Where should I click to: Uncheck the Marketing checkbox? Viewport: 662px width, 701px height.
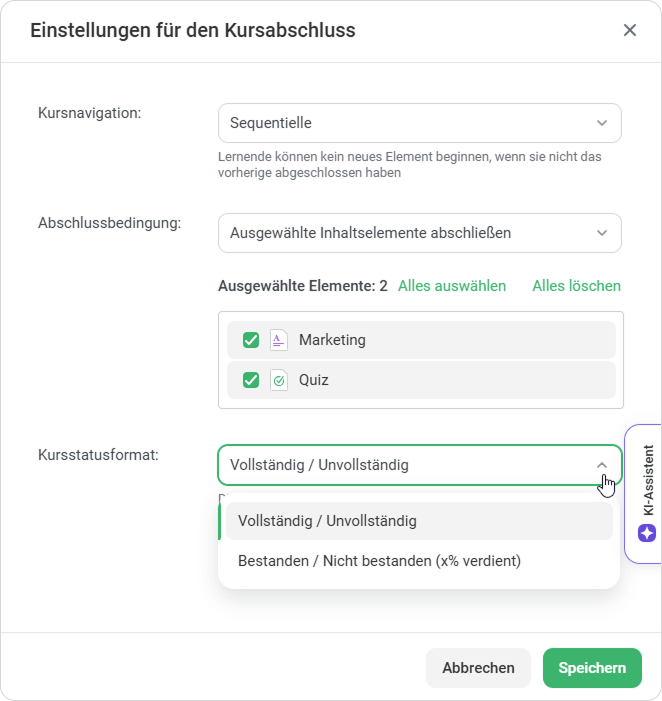(251, 340)
